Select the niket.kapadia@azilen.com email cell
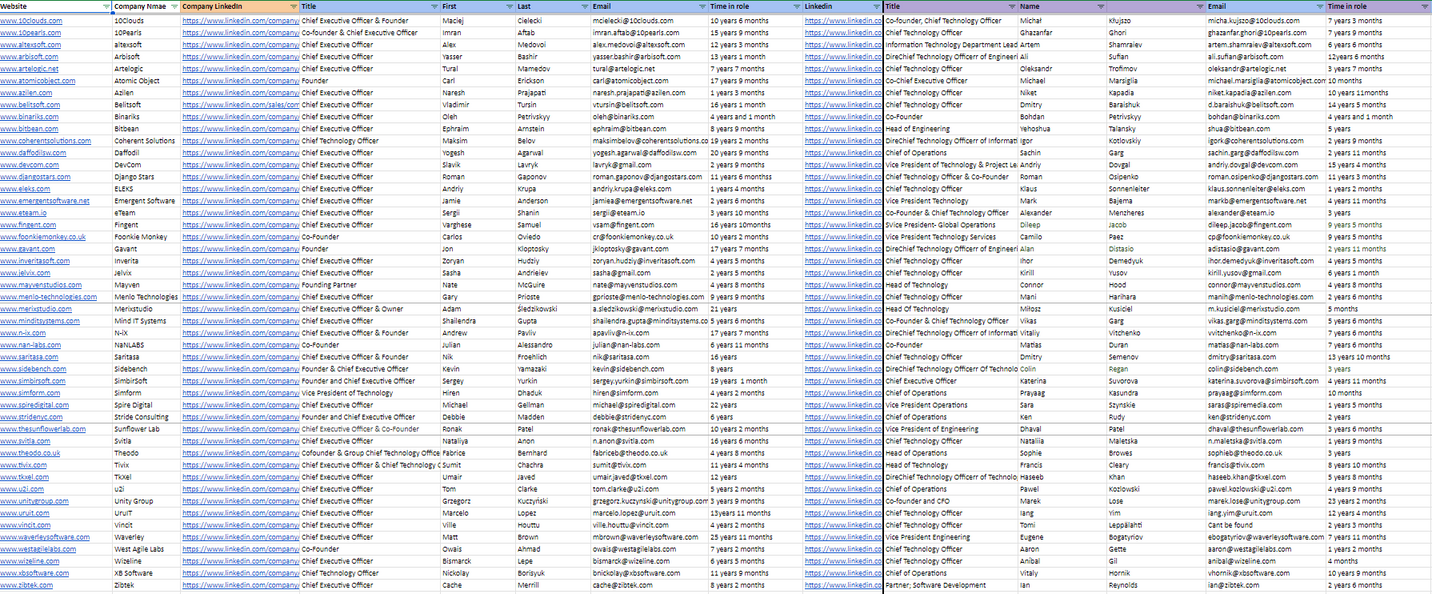This screenshot has width=1432, height=594. (x=1265, y=93)
